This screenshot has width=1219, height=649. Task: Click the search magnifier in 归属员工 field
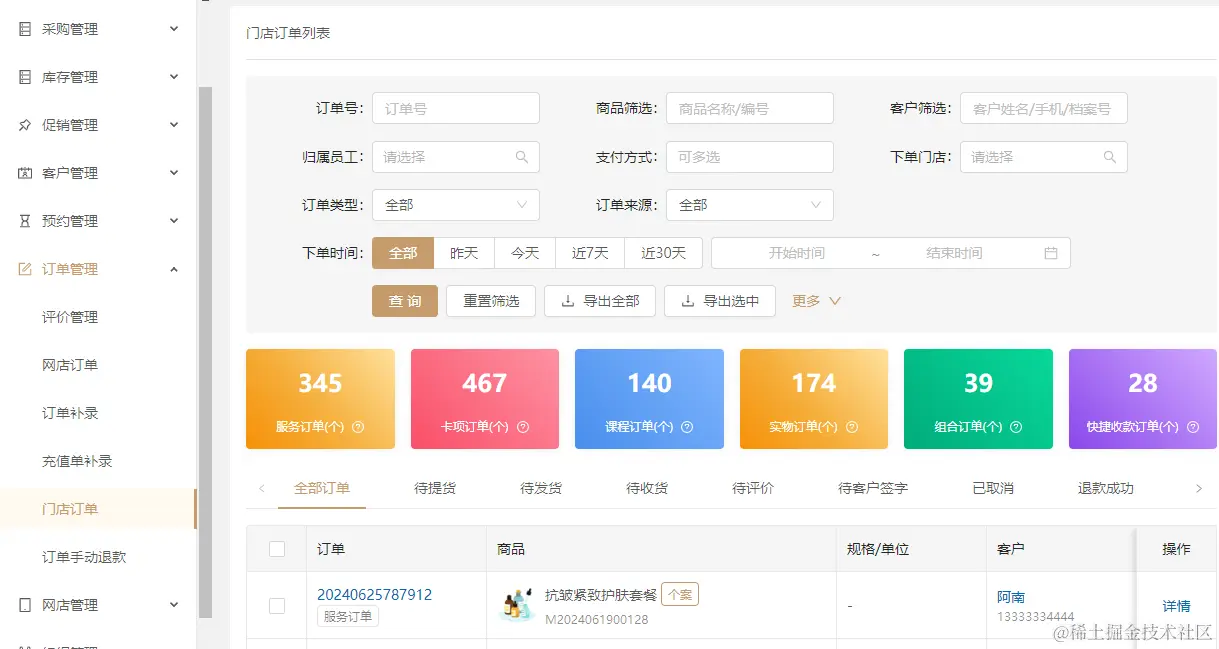[x=524, y=157]
